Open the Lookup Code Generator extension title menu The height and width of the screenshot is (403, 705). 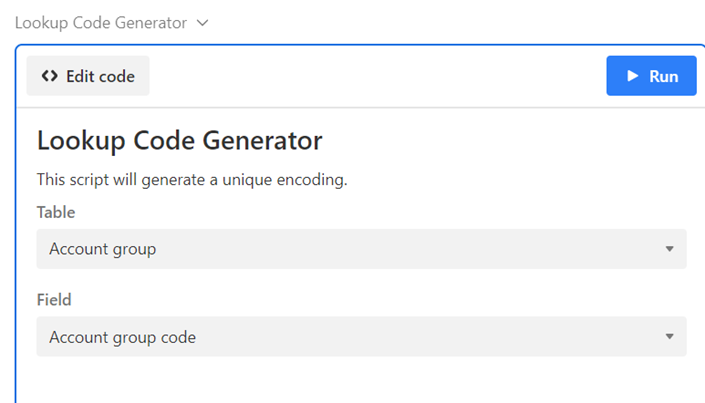coord(101,23)
